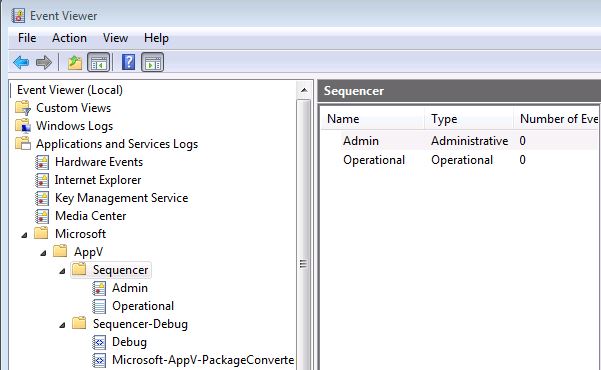Click Applications and Services Logs folder icon

[23, 144]
